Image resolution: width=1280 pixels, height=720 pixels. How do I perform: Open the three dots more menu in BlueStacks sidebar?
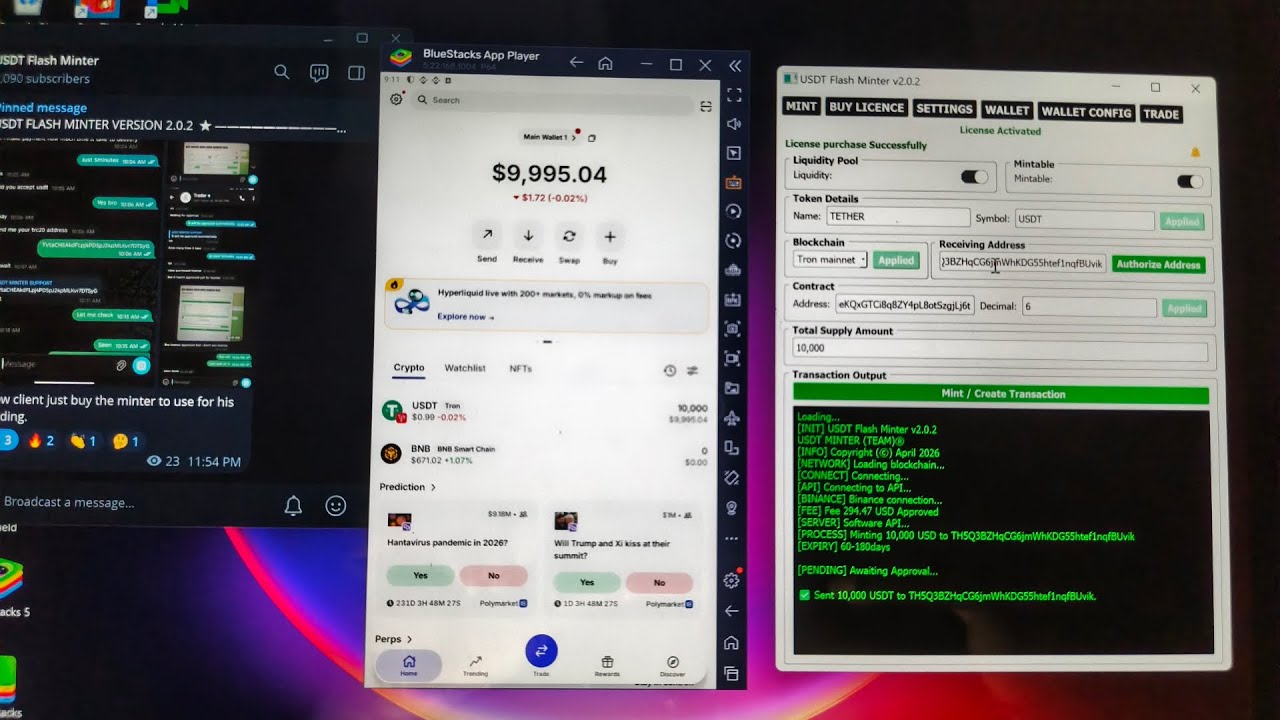(x=732, y=539)
